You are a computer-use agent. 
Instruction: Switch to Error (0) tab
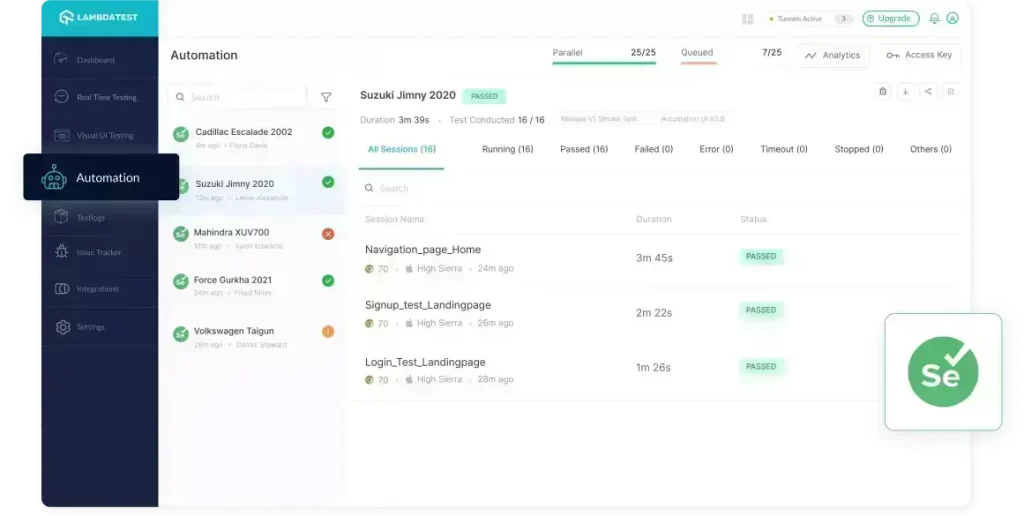716,149
